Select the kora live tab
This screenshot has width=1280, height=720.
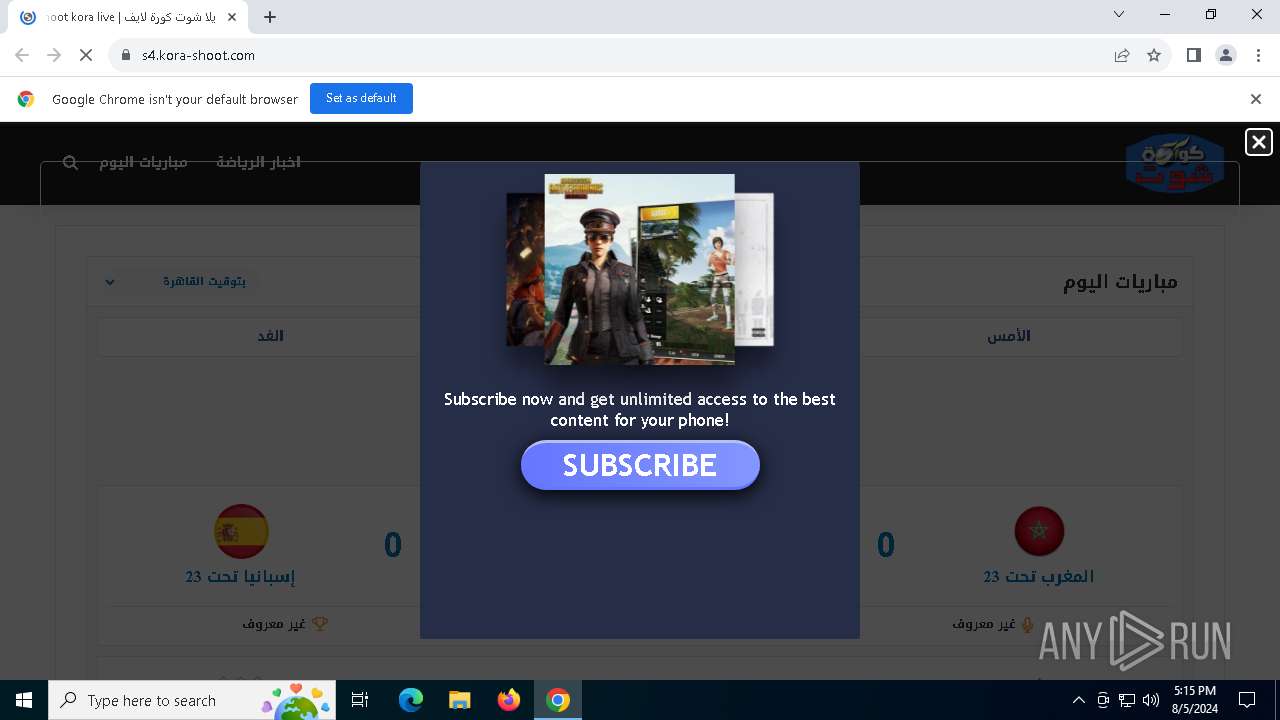128,17
